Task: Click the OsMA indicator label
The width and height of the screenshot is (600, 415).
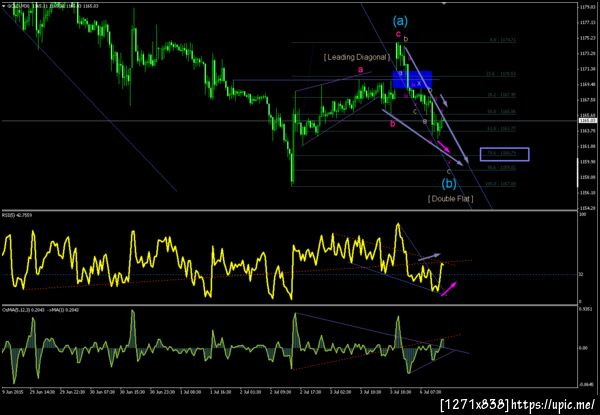Action: click(41, 310)
